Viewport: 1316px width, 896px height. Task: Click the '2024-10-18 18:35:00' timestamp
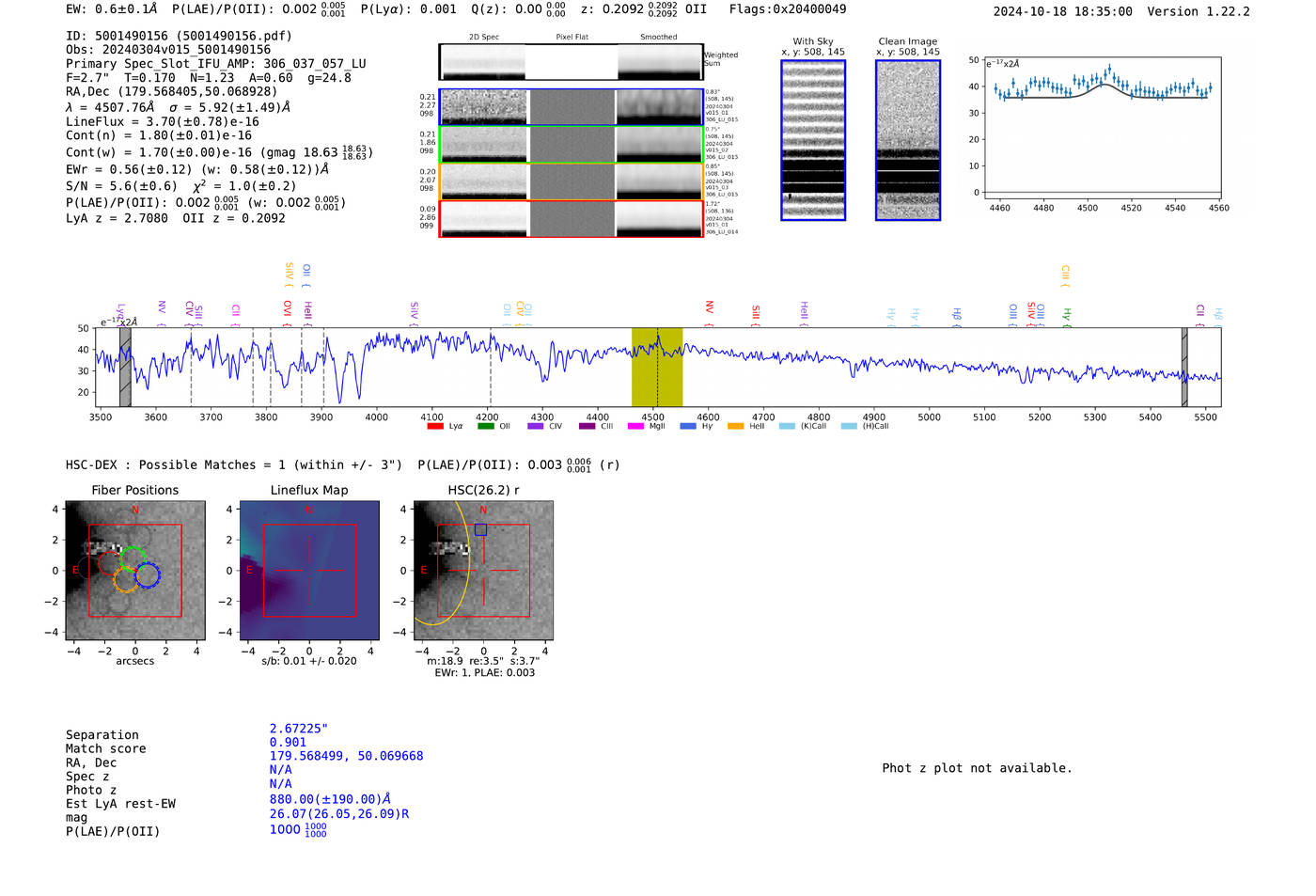(1063, 11)
